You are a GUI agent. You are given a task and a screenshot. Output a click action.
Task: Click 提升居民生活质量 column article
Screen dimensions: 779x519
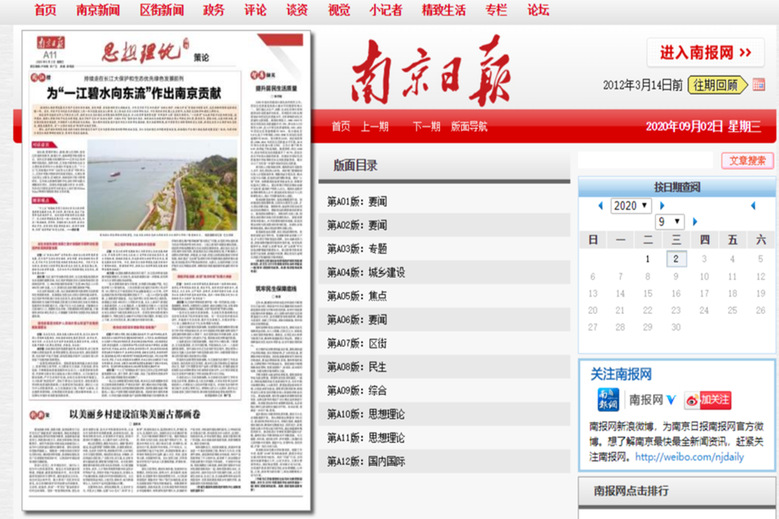[x=276, y=88]
